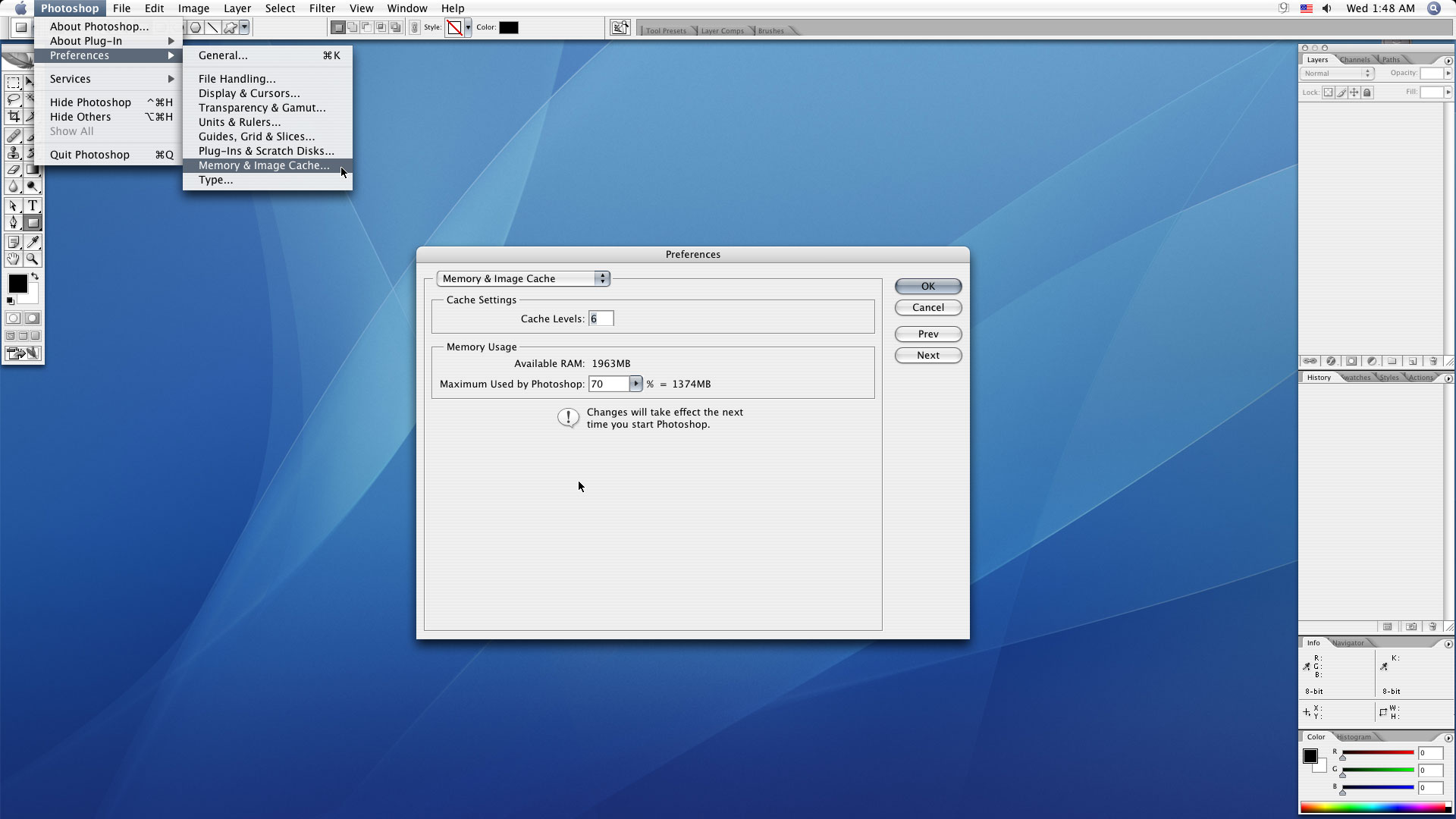1456x819 pixels.
Task: Enable lock position in the Layers panel
Action: tap(1354, 92)
